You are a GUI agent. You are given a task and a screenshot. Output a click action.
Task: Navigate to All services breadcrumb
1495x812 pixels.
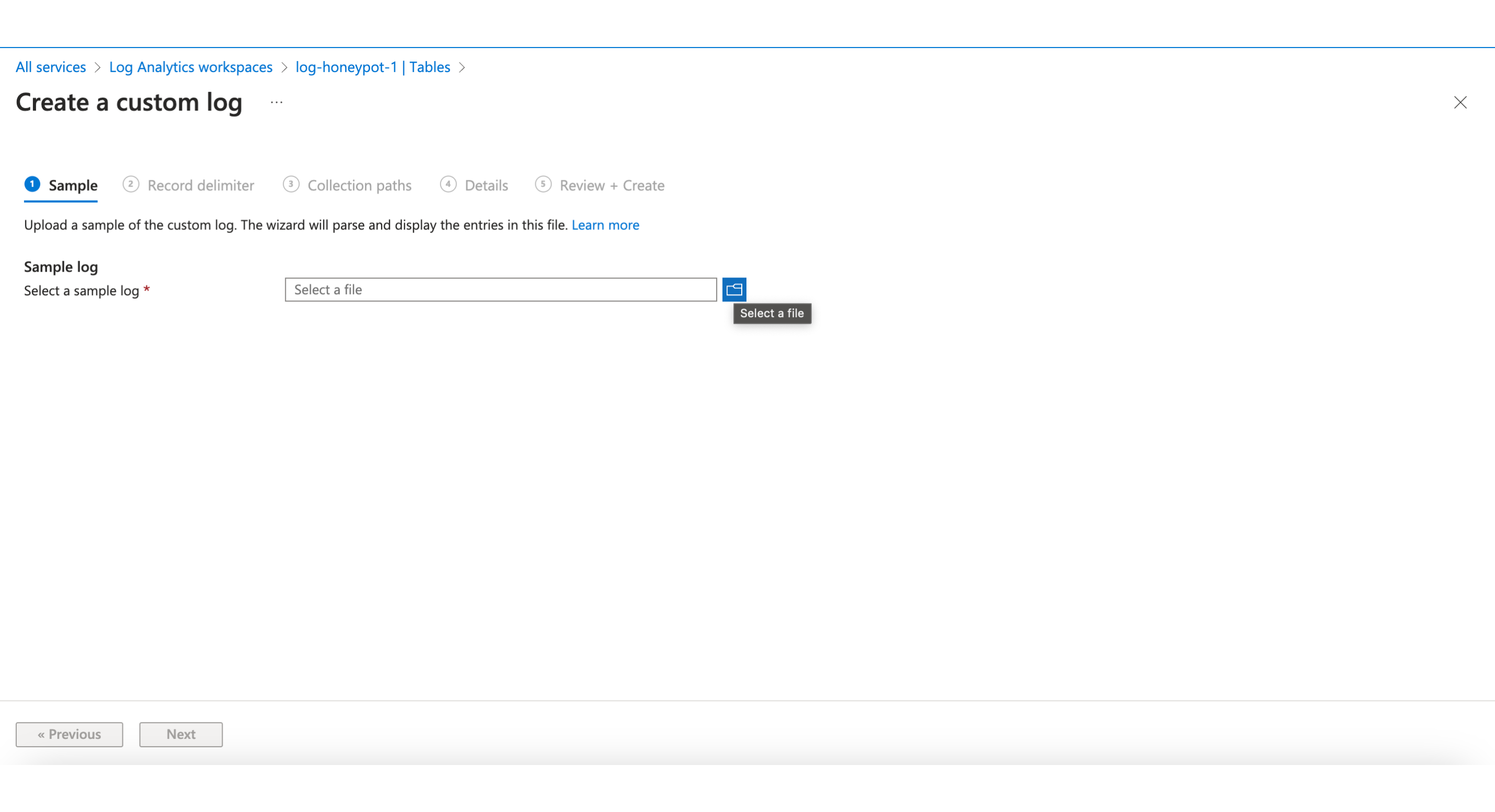point(51,67)
